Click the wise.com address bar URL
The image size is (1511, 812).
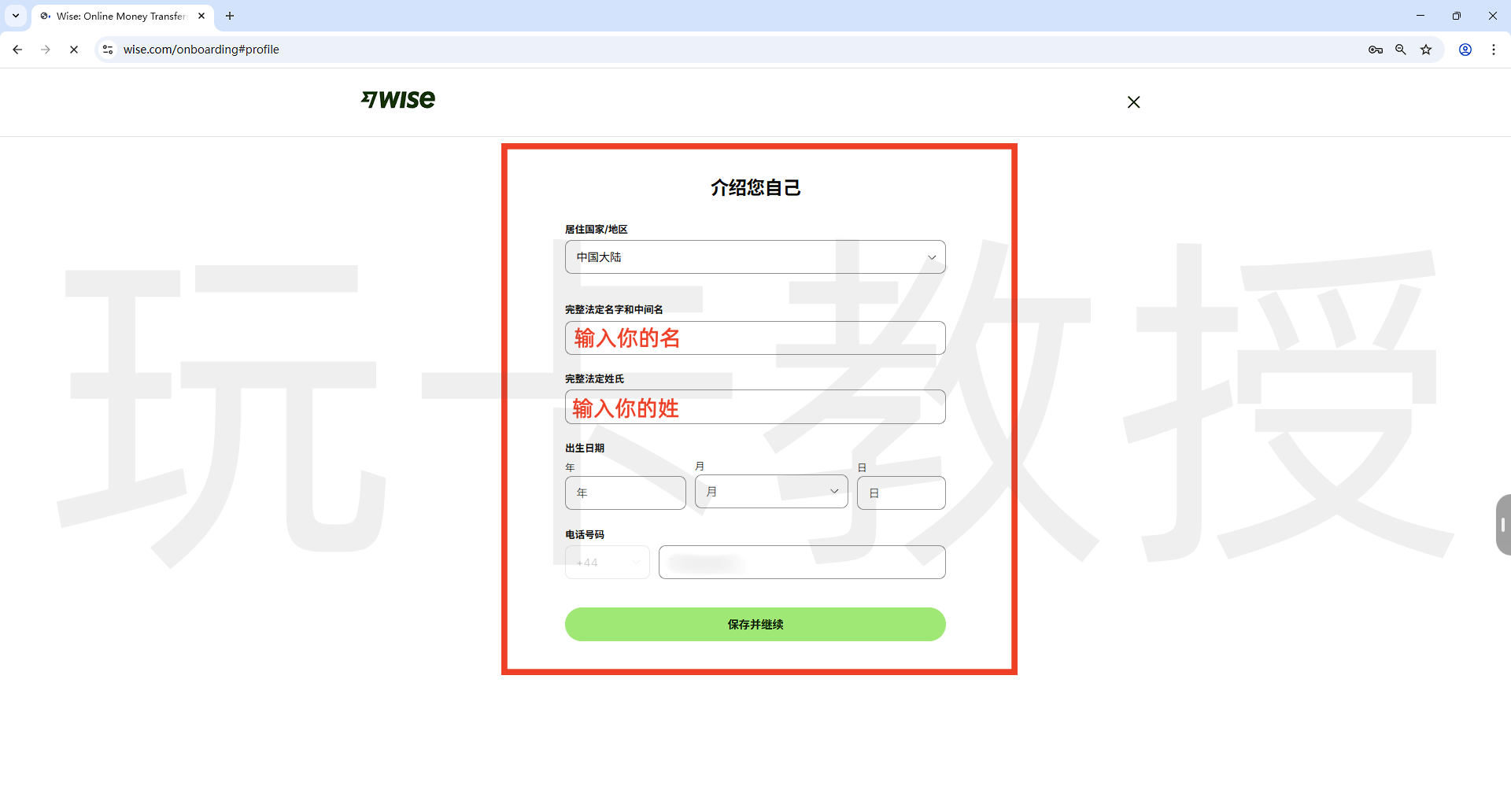point(201,50)
